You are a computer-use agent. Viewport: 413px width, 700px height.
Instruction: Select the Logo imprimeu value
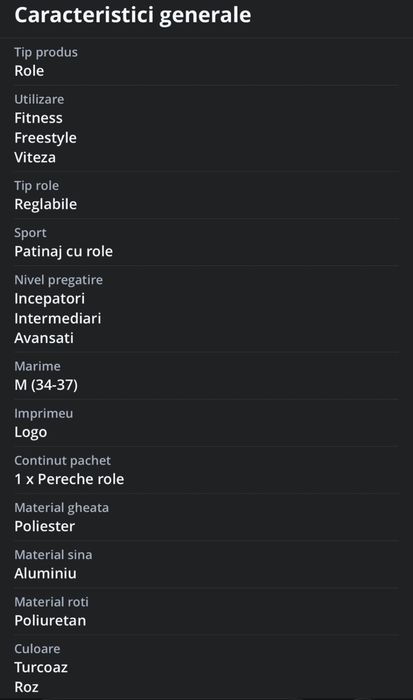(30, 432)
